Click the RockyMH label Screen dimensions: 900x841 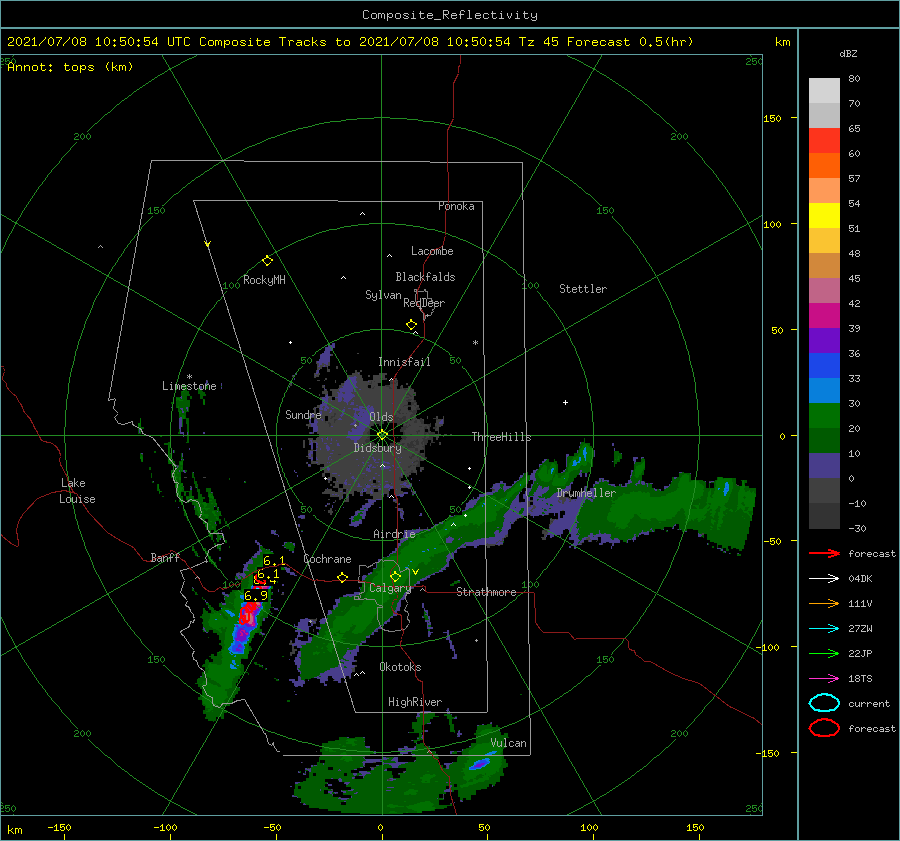[264, 280]
